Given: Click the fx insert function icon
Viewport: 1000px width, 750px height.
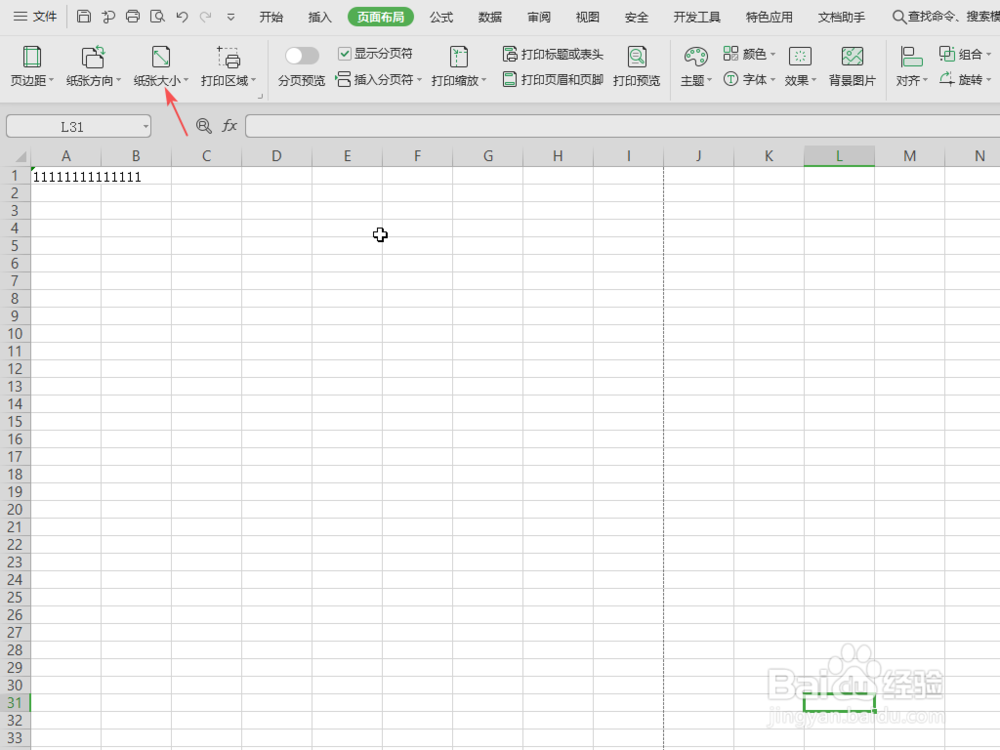Looking at the screenshot, I should (x=230, y=126).
